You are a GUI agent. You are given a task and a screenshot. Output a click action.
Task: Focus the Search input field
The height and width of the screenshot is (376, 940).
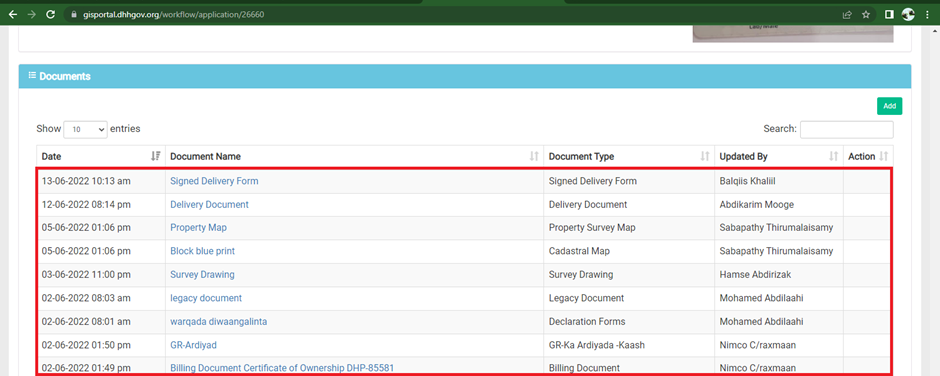click(x=846, y=129)
